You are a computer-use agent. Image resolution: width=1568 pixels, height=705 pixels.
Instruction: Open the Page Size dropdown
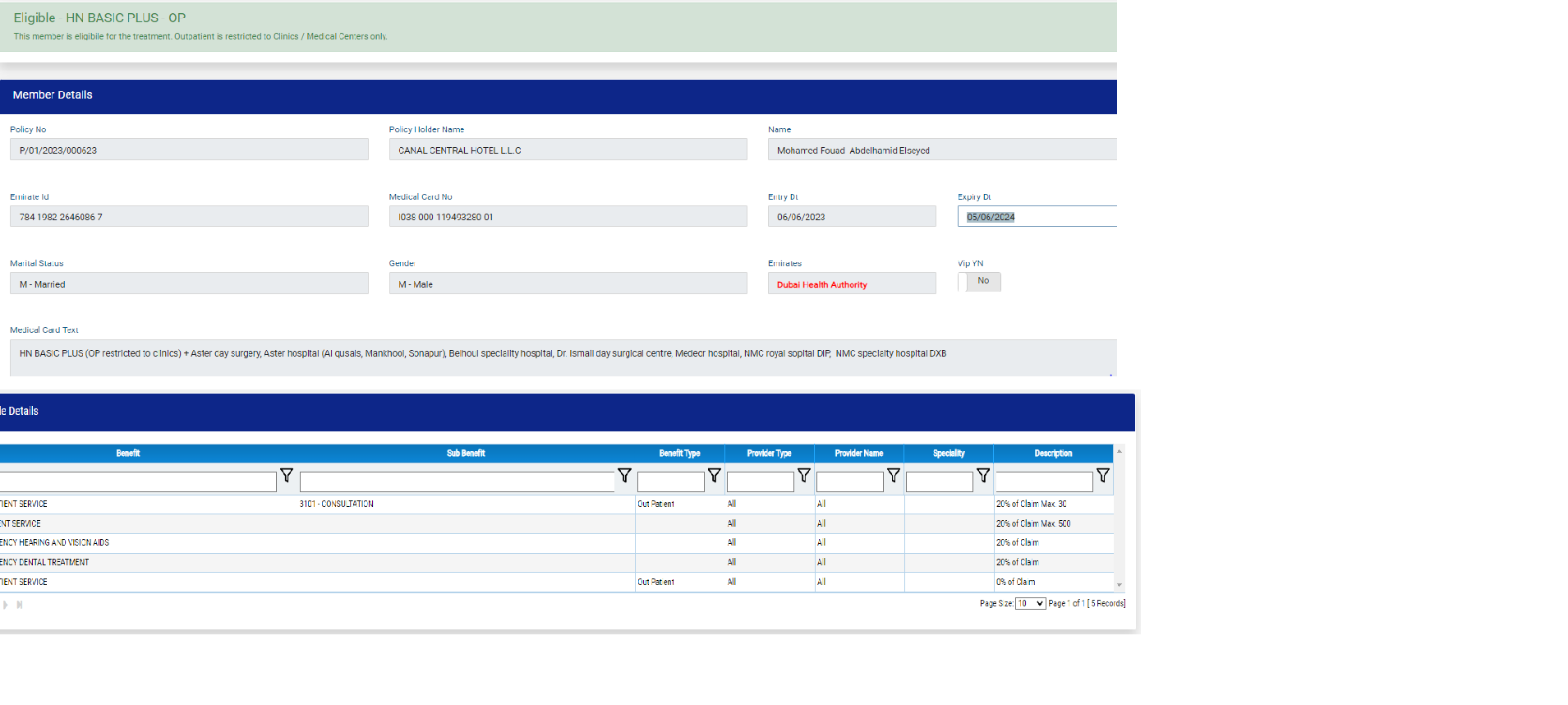[x=1030, y=604]
